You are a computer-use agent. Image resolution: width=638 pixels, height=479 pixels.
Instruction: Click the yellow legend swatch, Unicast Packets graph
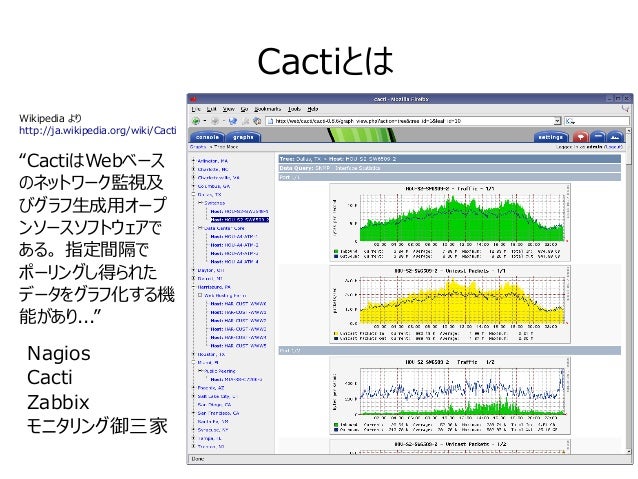click(336, 333)
